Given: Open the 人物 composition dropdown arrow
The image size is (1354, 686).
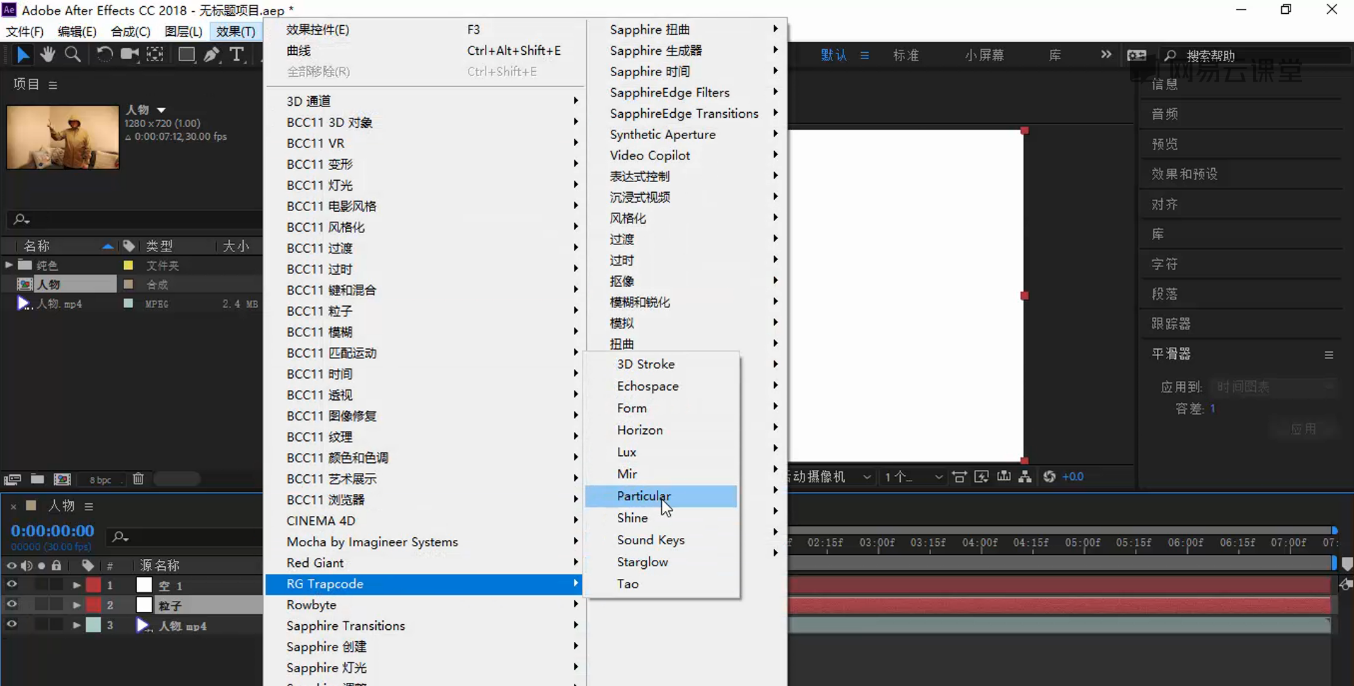Looking at the screenshot, I should click(x=161, y=110).
